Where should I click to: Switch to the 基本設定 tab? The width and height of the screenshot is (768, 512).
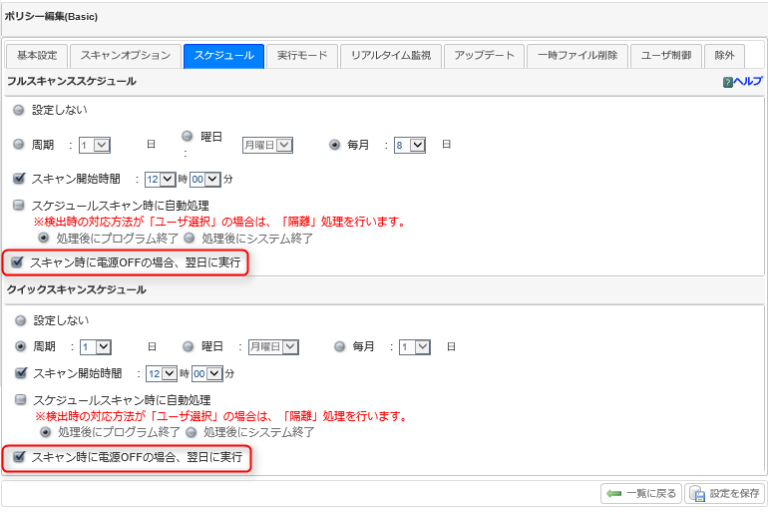(37, 56)
